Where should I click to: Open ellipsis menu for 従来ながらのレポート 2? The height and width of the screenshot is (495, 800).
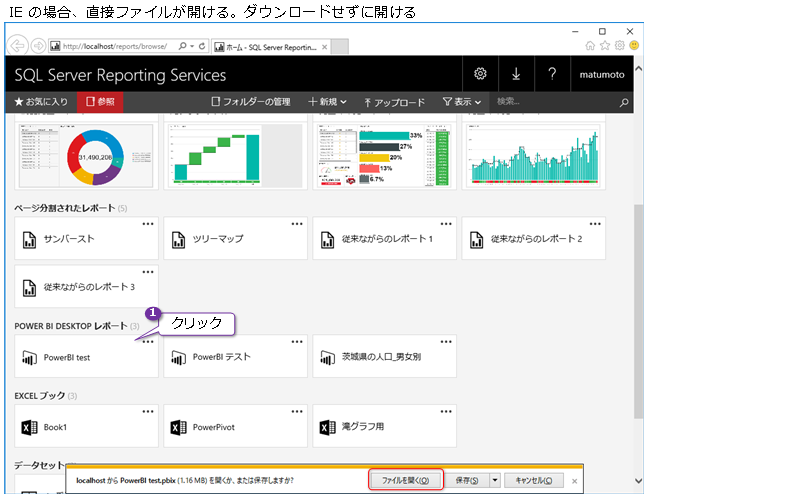tap(595, 224)
